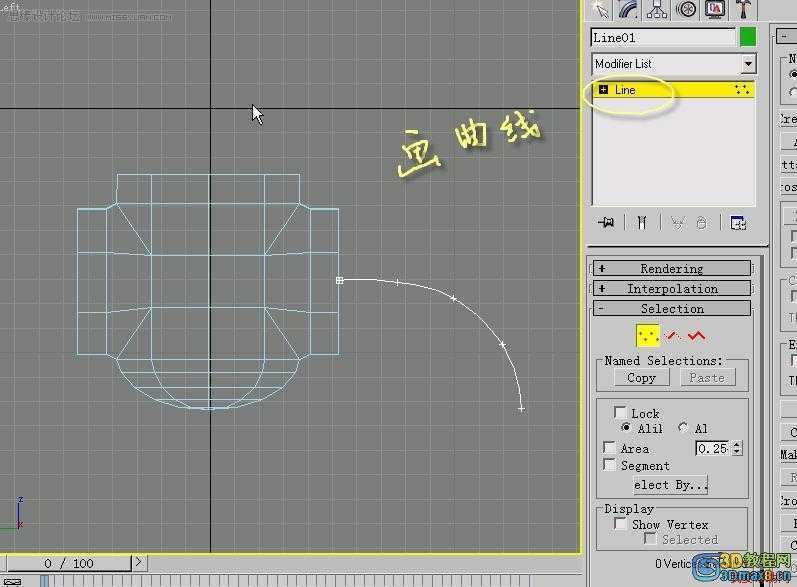Image resolution: width=797 pixels, height=587 pixels.
Task: Click the time slider right arrow
Action: (x=139, y=563)
